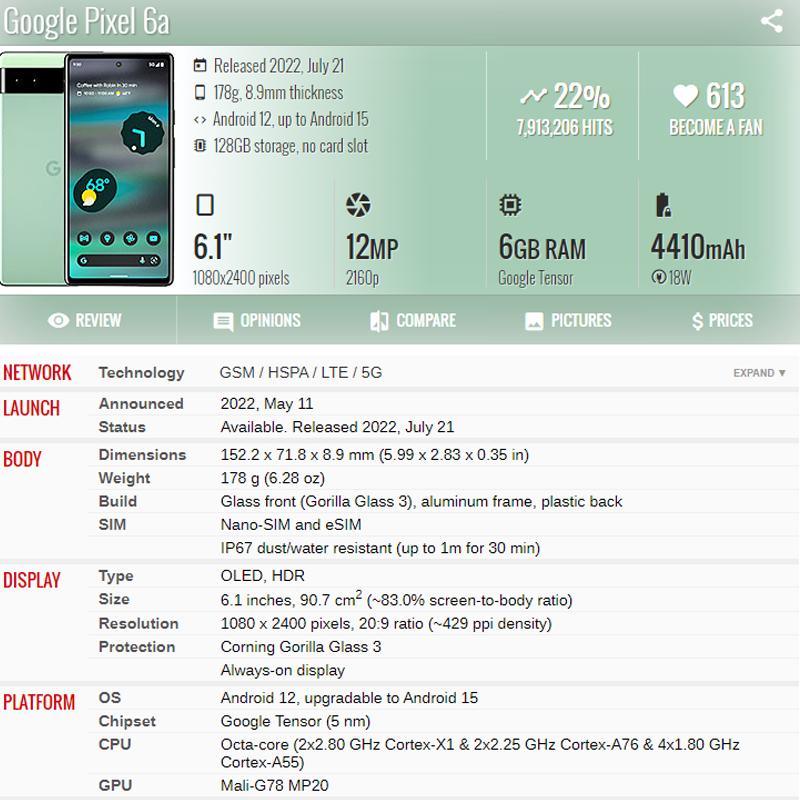Click the battery icon above 4410mAh
800x800 pixels.
(663, 205)
